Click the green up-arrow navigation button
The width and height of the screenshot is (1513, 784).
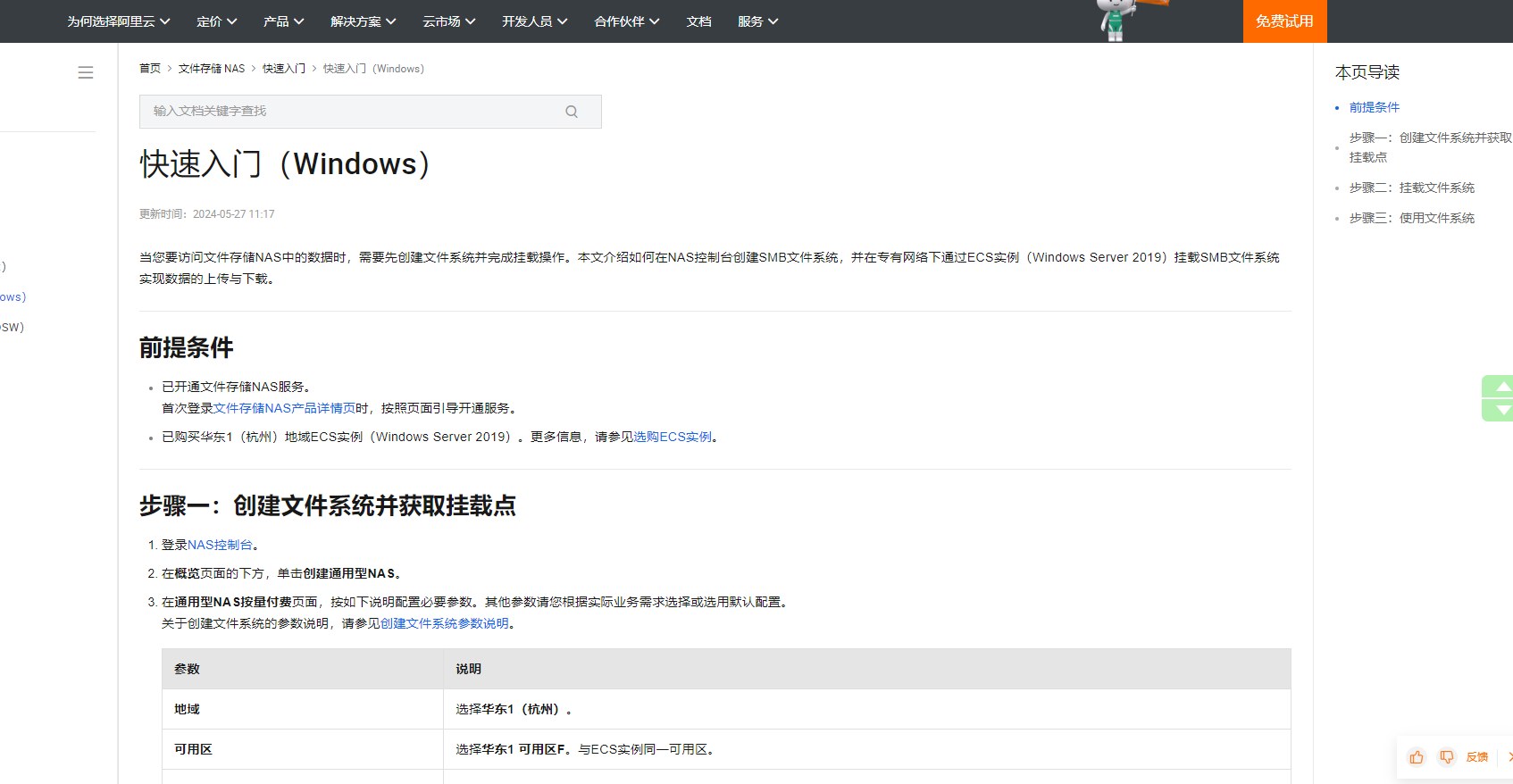point(1499,387)
